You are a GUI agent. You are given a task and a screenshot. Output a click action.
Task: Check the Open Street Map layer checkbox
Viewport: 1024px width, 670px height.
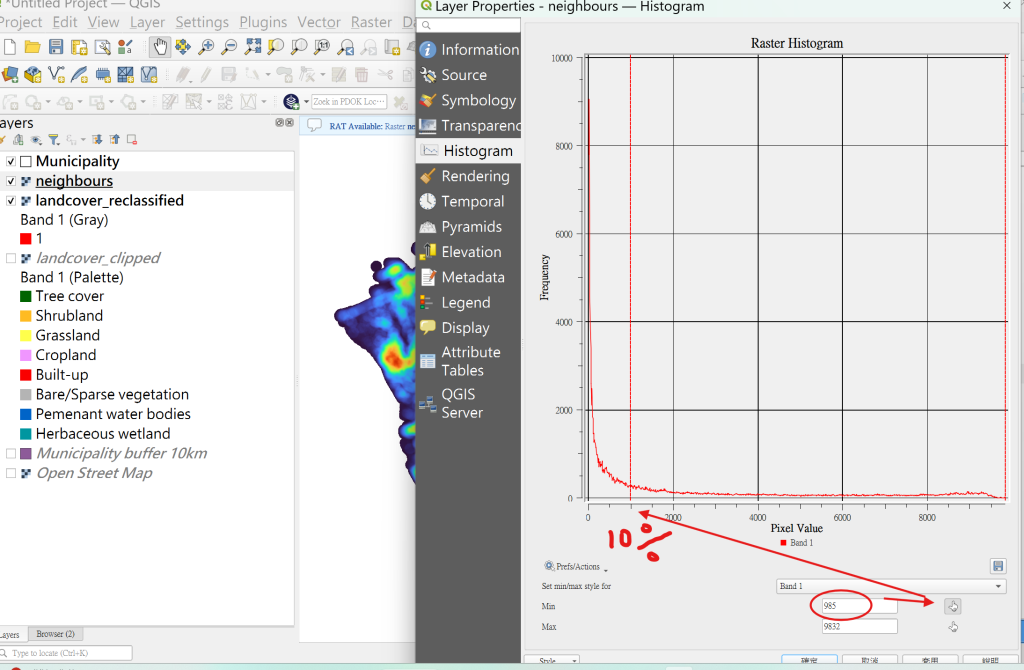click(x=10, y=473)
